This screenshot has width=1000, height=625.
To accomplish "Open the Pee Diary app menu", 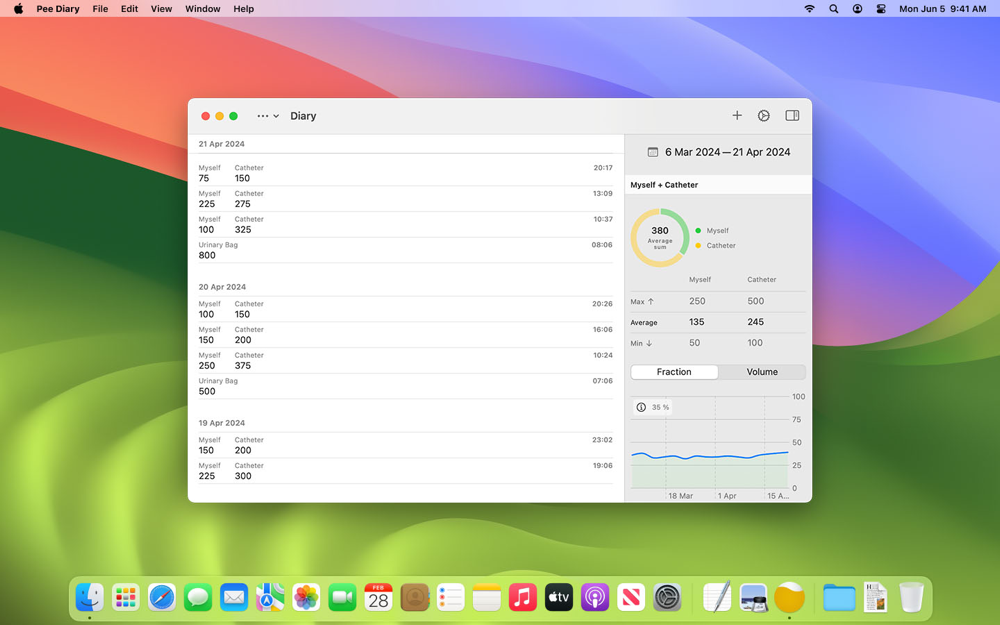I will pyautogui.click(x=57, y=9).
